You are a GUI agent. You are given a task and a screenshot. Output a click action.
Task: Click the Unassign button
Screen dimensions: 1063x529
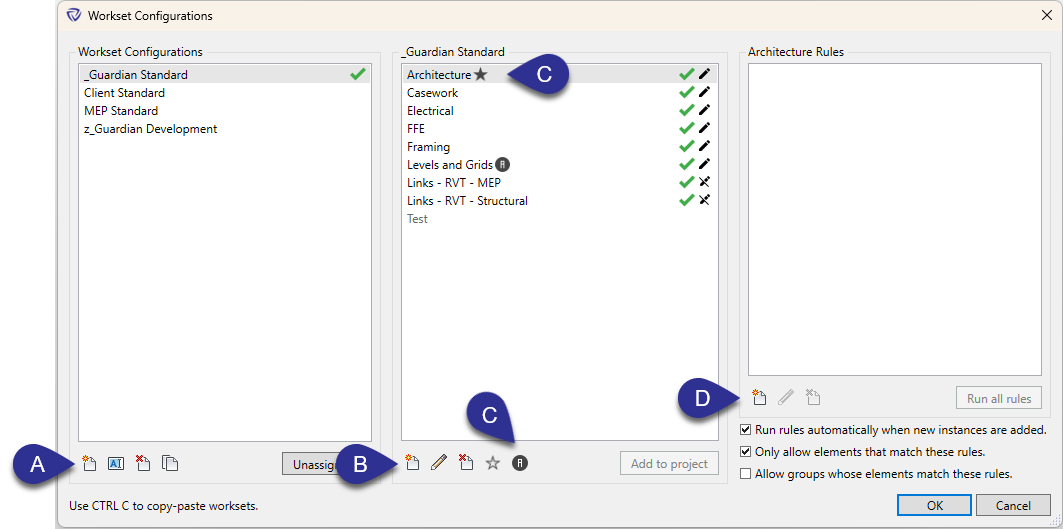coord(312,464)
